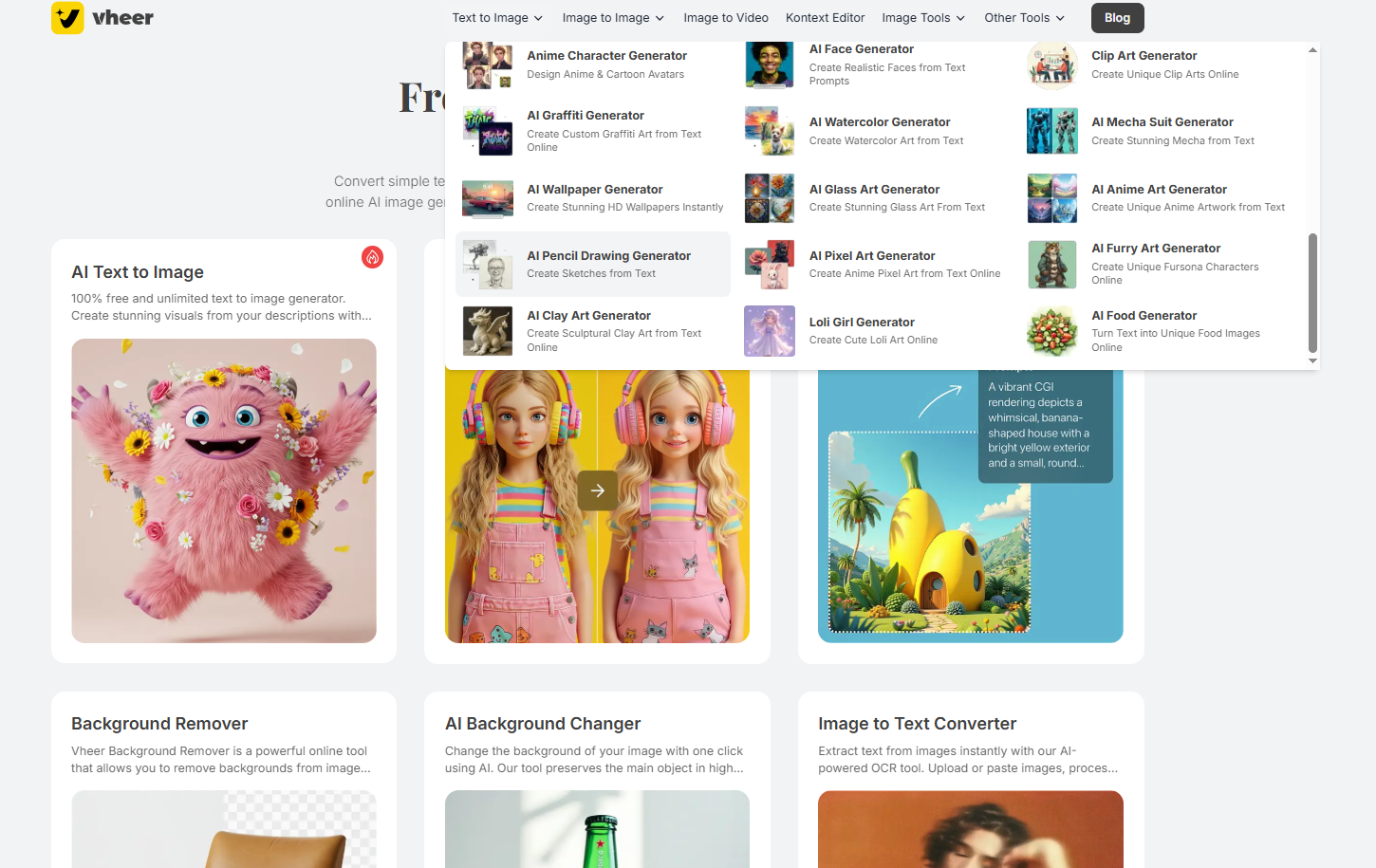The image size is (1376, 868).
Task: Expand the Image to Image menu
Action: [613, 18]
